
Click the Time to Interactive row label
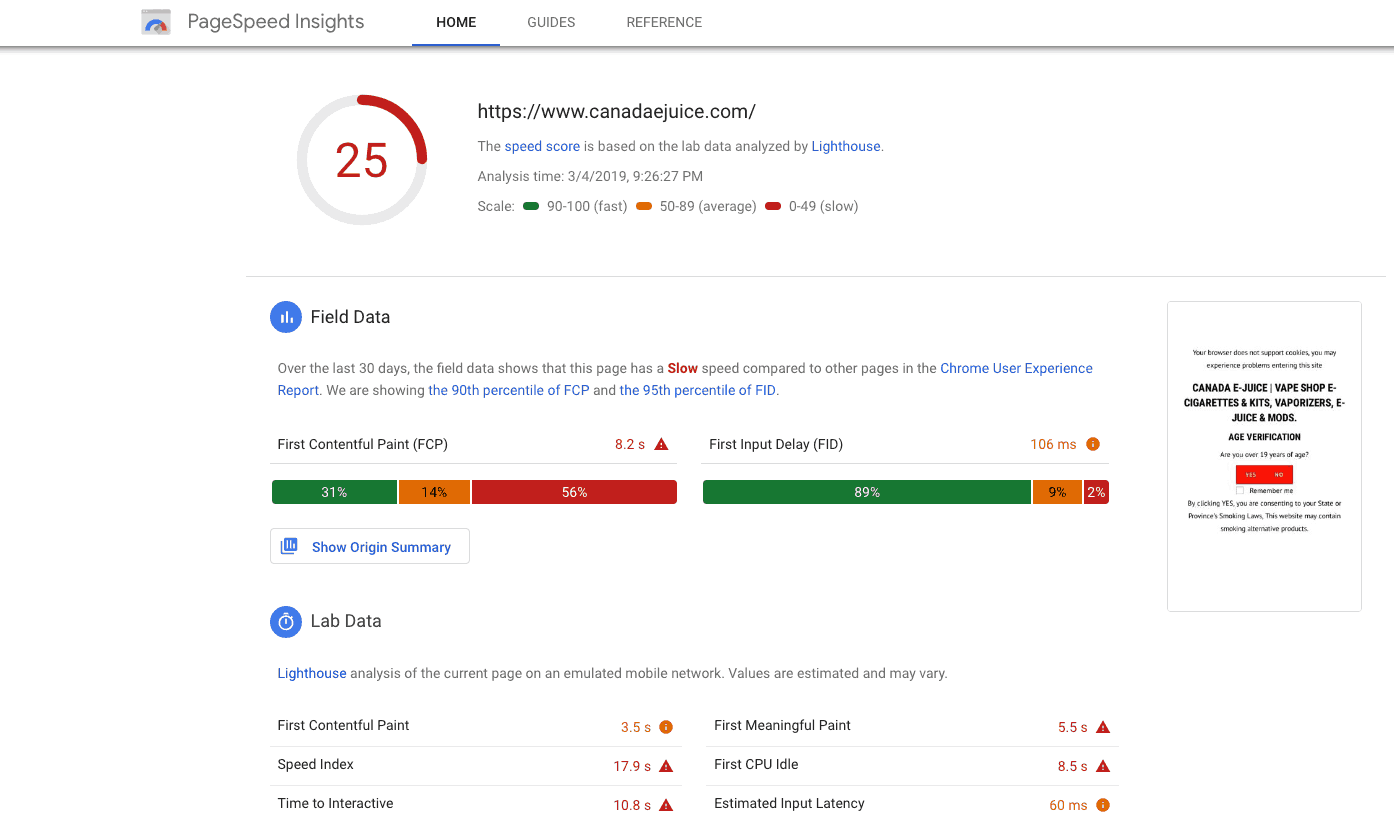pyautogui.click(x=335, y=803)
